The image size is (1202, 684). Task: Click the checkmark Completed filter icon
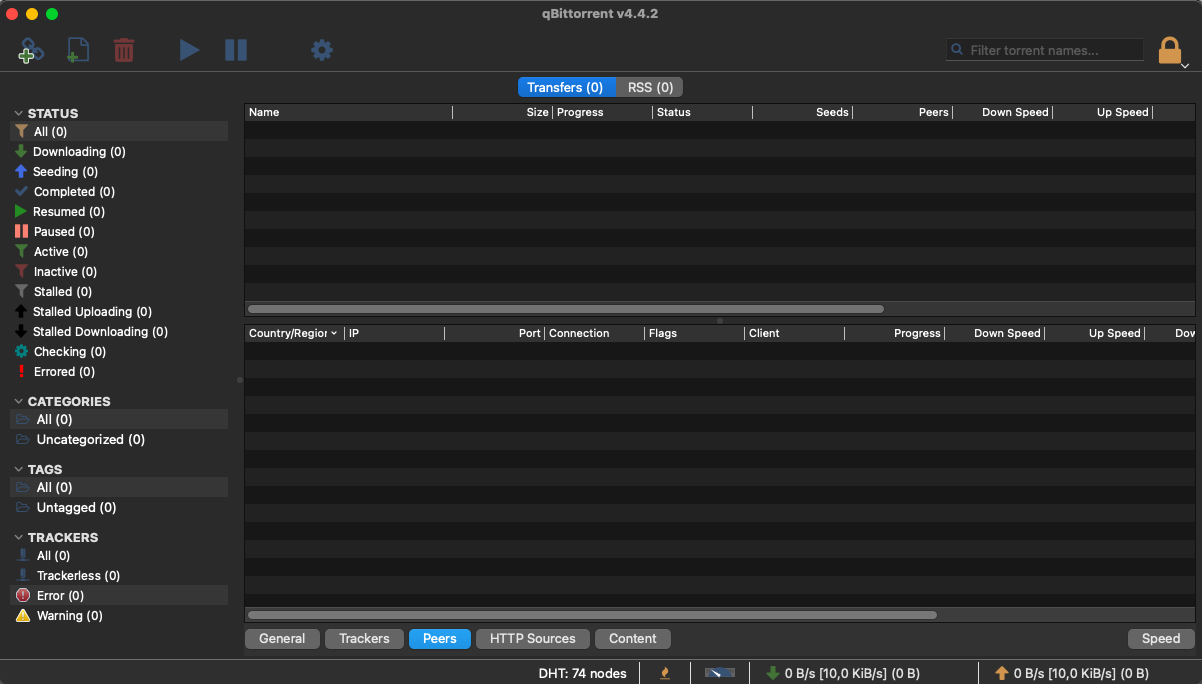22,191
